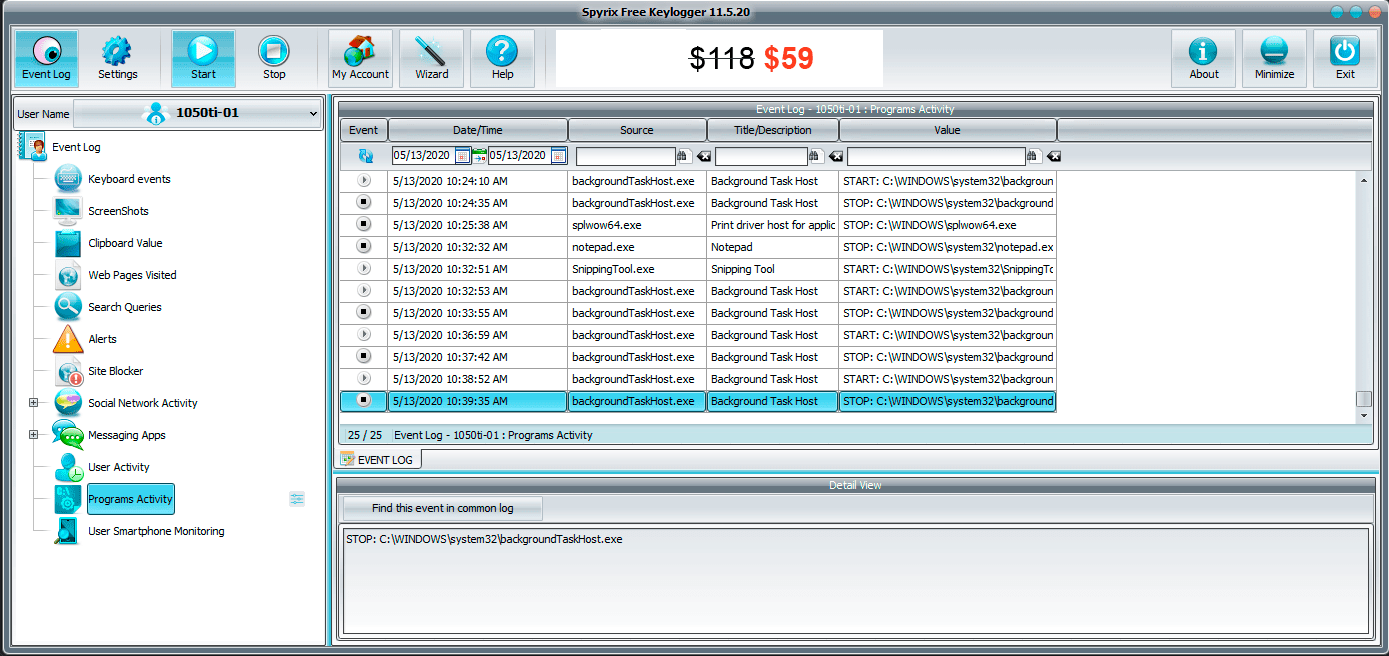Click binoculars search icon for Source filter
1389x656 pixels.
click(684, 156)
